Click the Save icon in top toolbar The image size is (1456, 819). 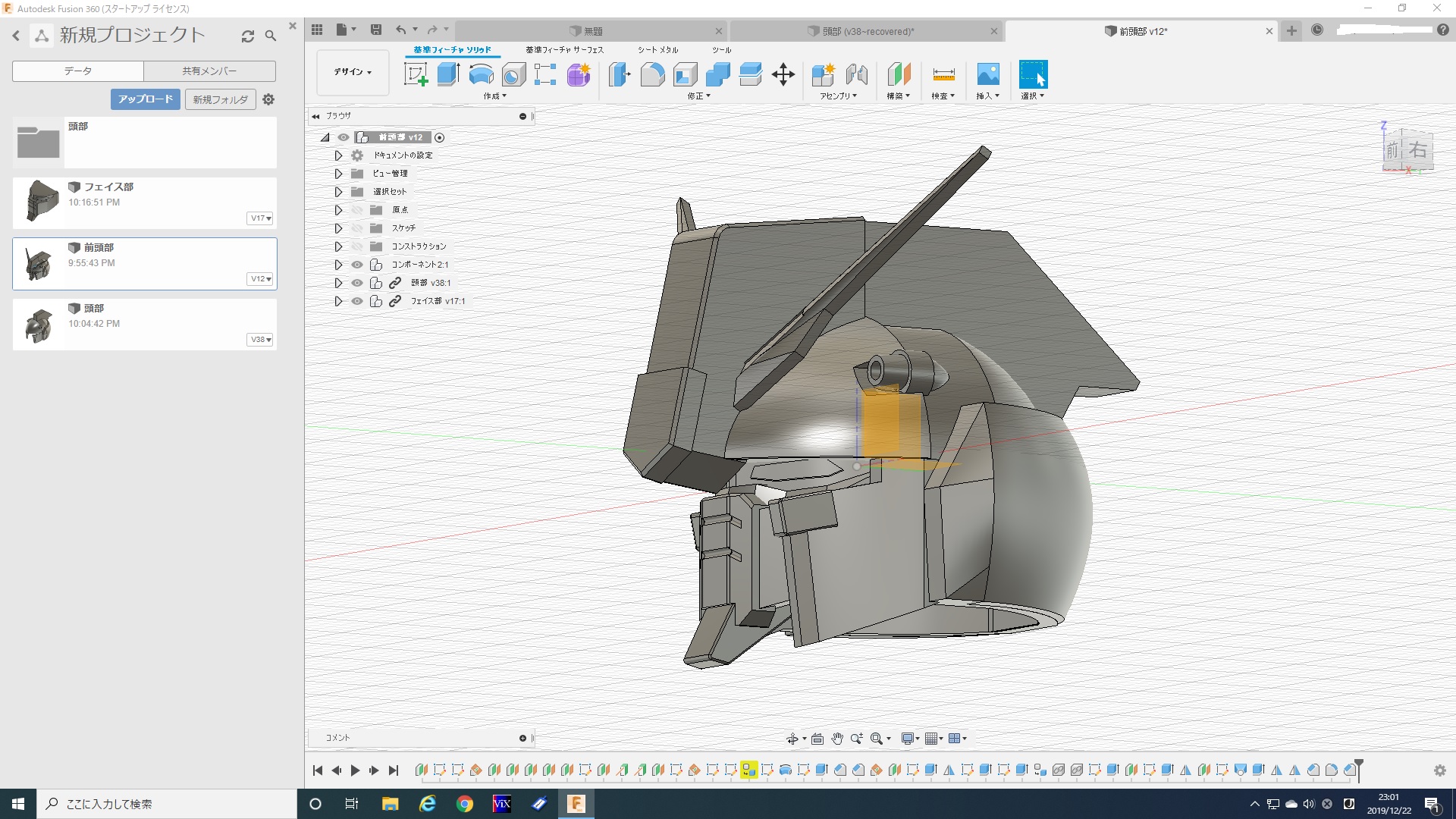375,30
